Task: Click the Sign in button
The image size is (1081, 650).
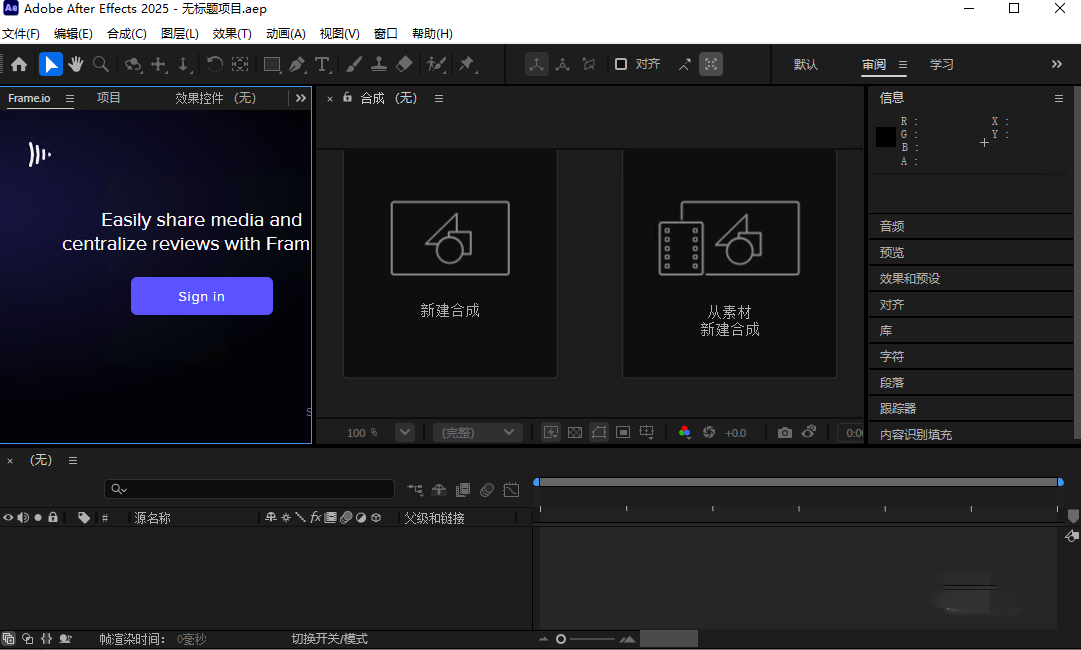Action: pyautogui.click(x=202, y=296)
